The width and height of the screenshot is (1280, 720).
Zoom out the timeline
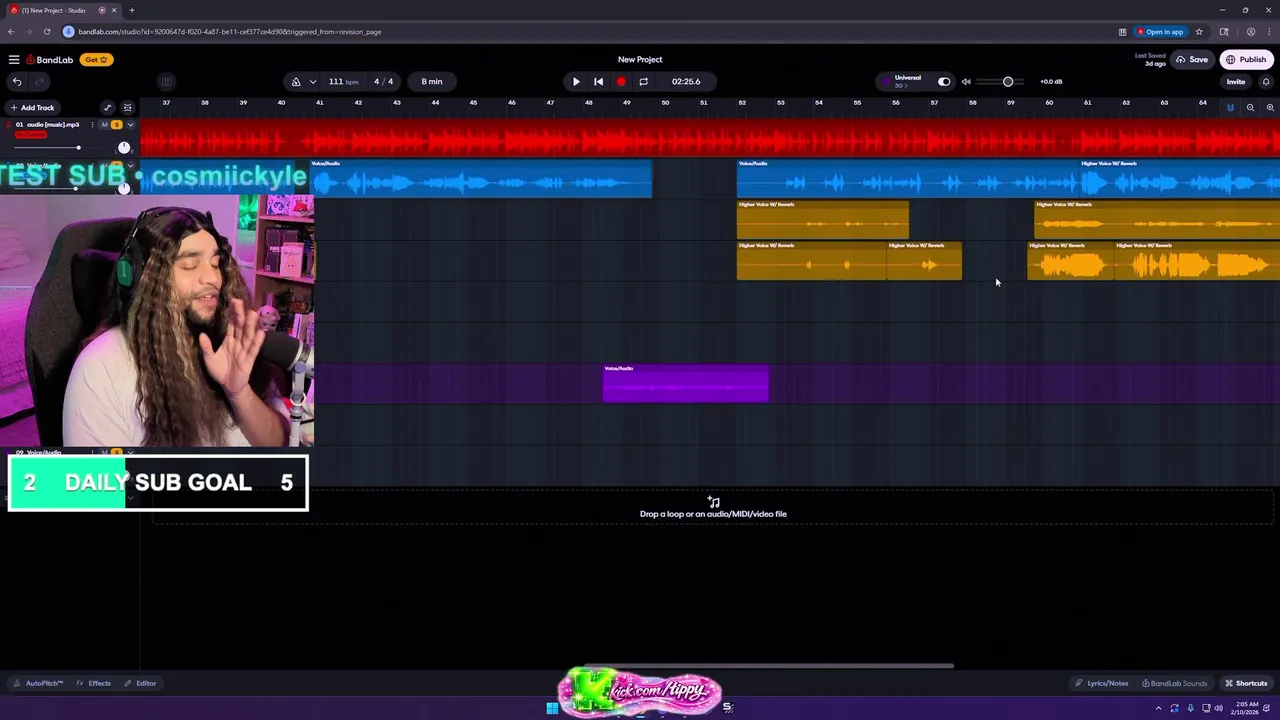(x=1250, y=108)
